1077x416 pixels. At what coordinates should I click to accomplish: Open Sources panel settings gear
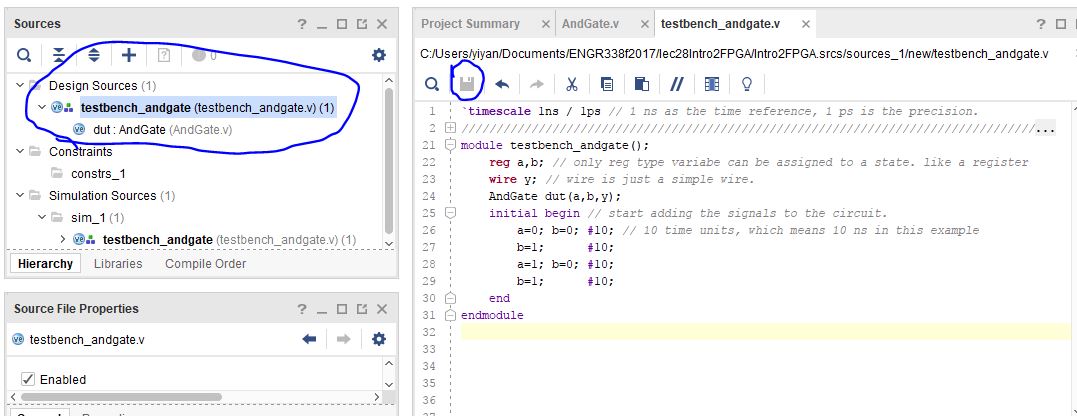378,55
